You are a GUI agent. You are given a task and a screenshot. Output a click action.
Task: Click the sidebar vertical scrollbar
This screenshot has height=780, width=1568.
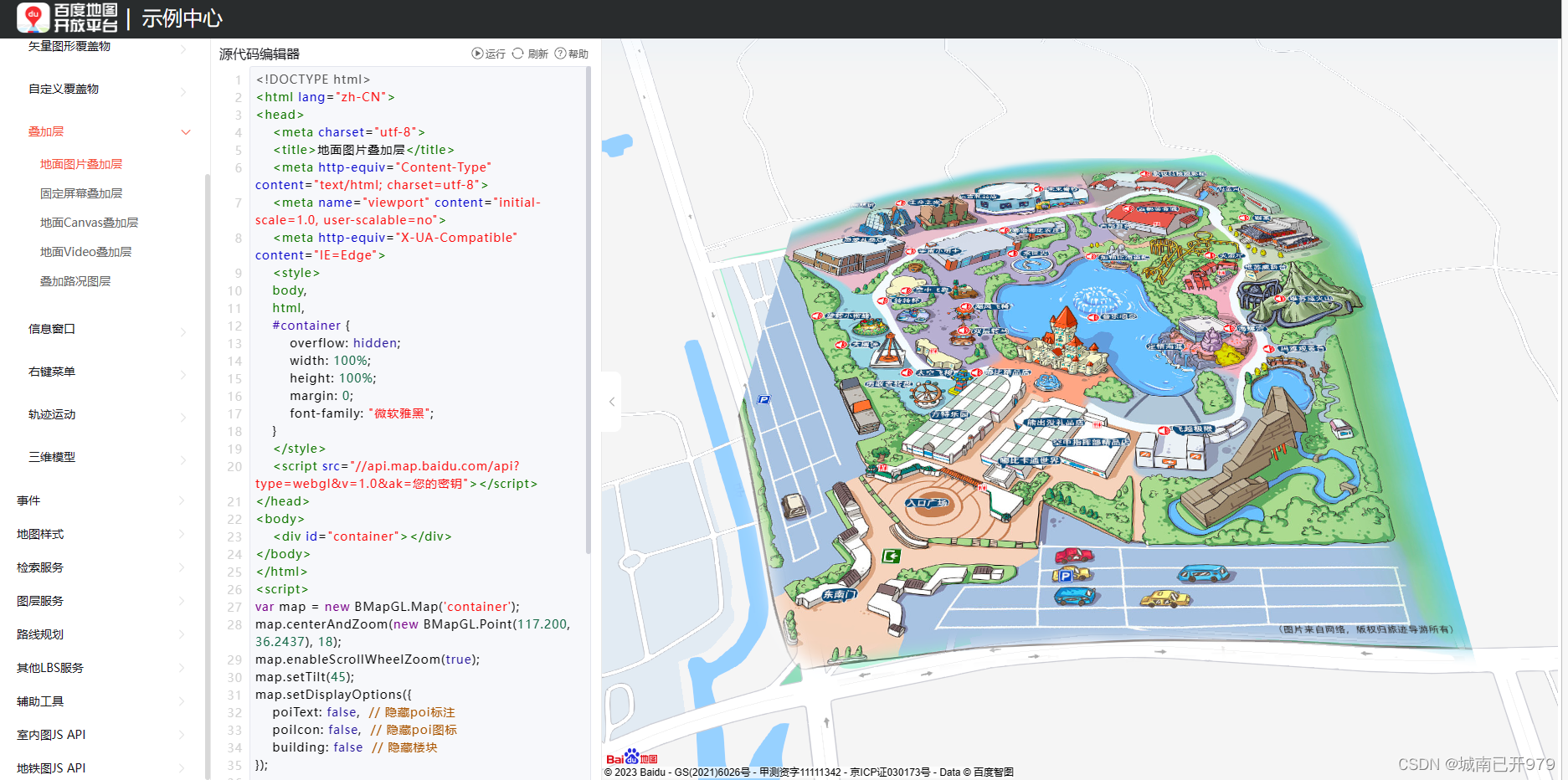pyautogui.click(x=207, y=477)
